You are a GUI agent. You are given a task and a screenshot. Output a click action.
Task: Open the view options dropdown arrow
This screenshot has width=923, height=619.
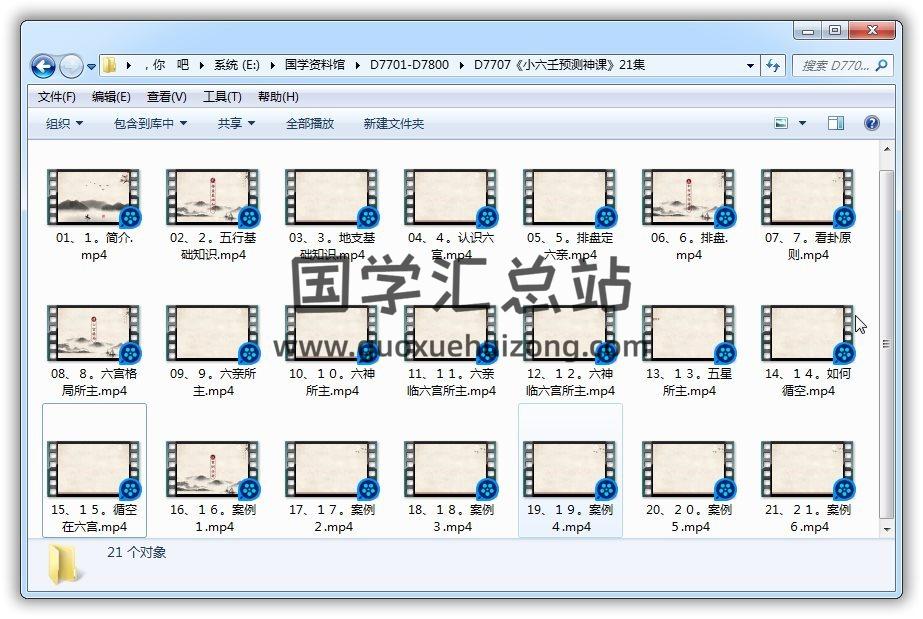802,124
